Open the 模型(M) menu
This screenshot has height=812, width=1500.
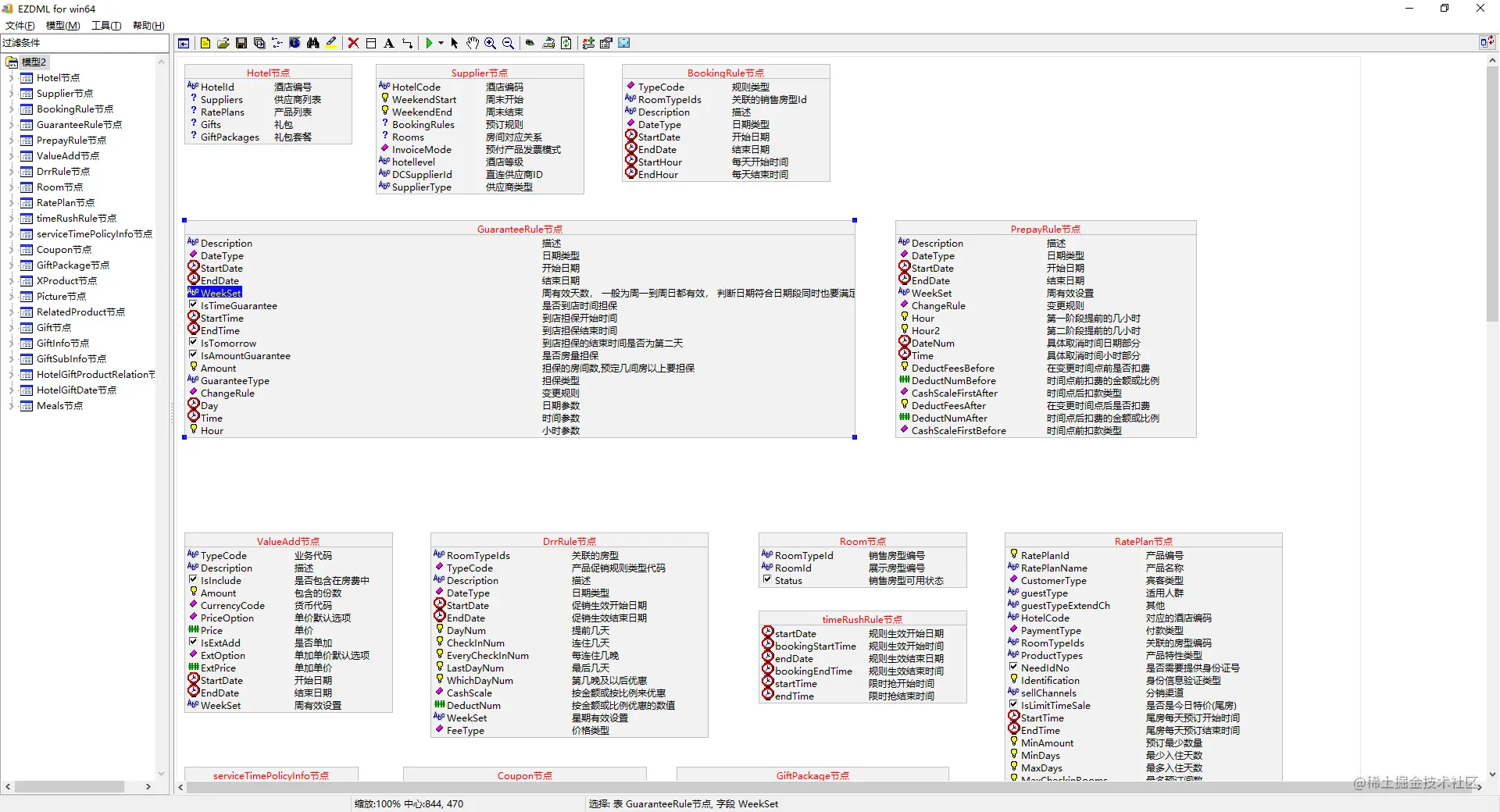[x=62, y=25]
